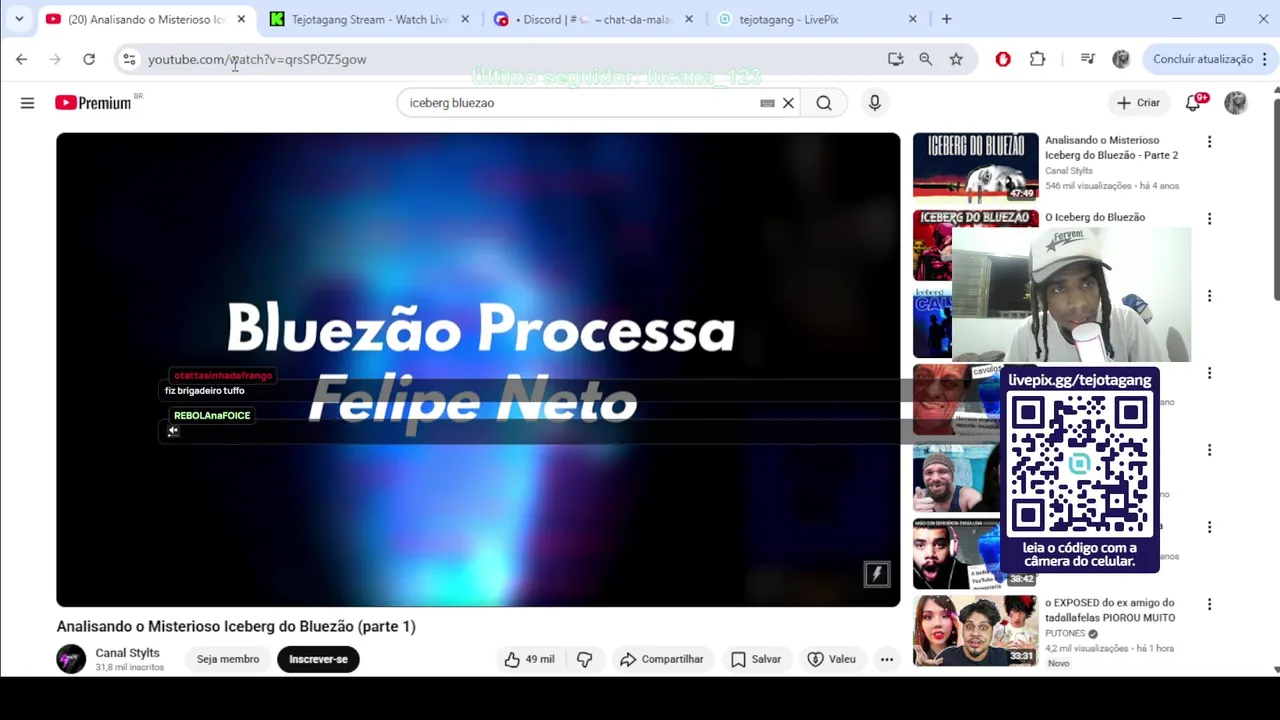Open options for the EXPOSED video
This screenshot has height=720, width=1280.
click(1209, 604)
